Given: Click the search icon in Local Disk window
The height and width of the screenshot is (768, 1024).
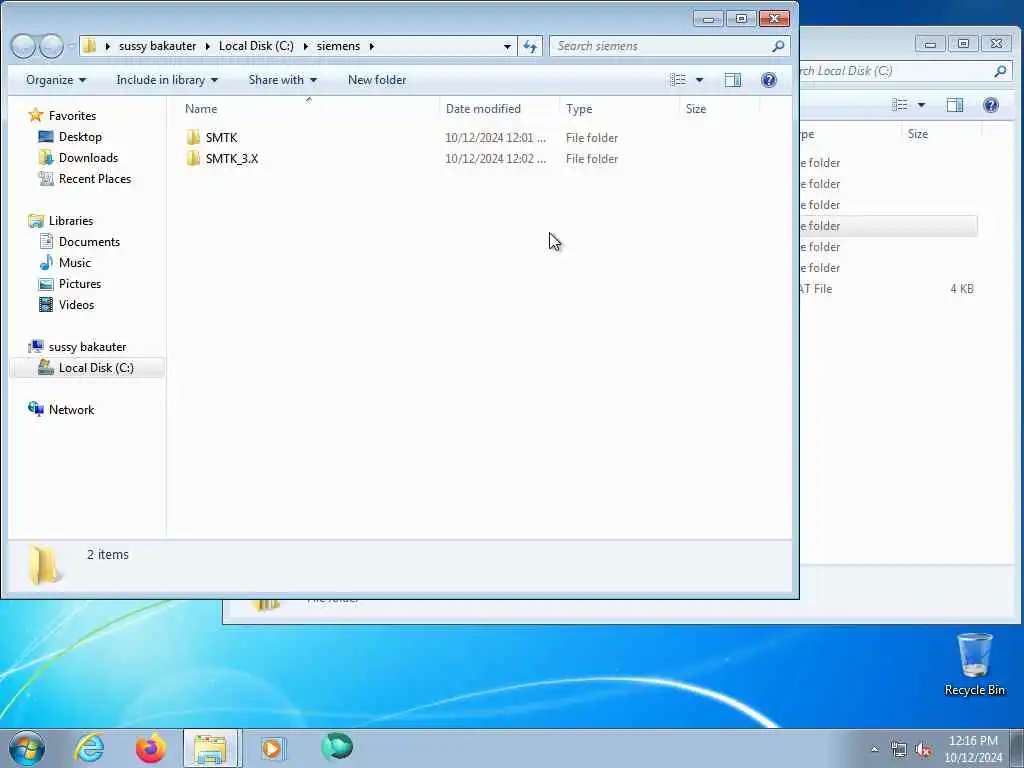Looking at the screenshot, I should tap(1000, 71).
